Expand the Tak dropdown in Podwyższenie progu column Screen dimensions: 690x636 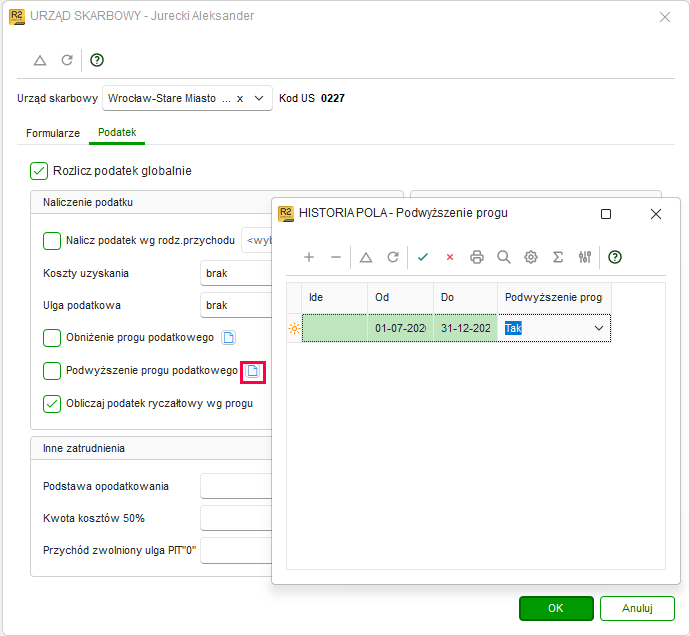[598, 328]
